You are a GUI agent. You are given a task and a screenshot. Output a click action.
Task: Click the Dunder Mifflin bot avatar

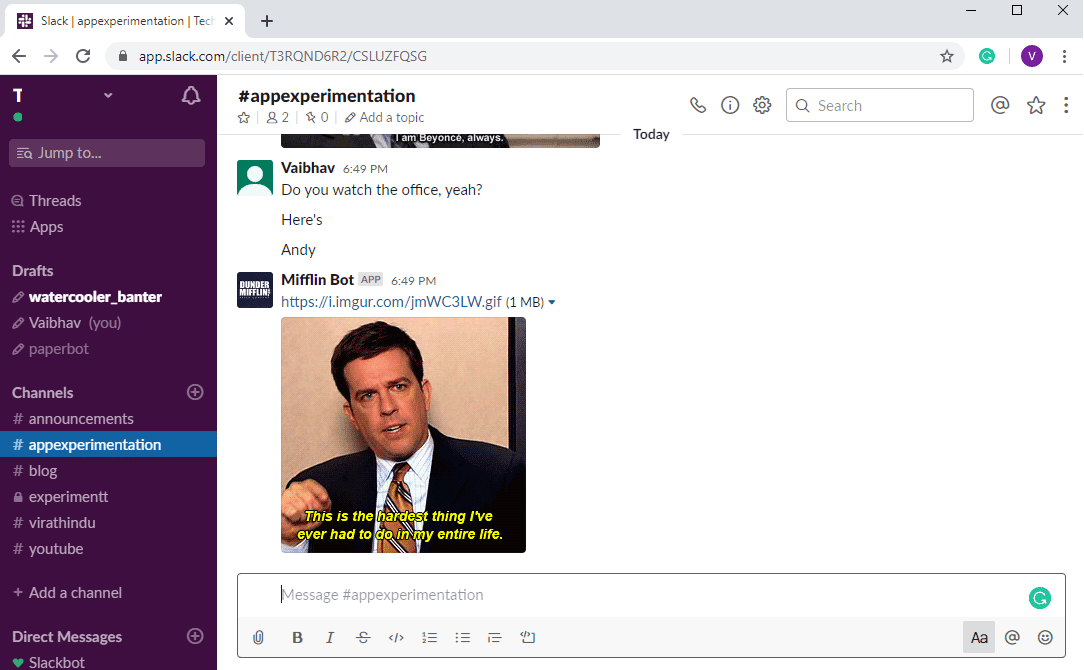tap(254, 290)
